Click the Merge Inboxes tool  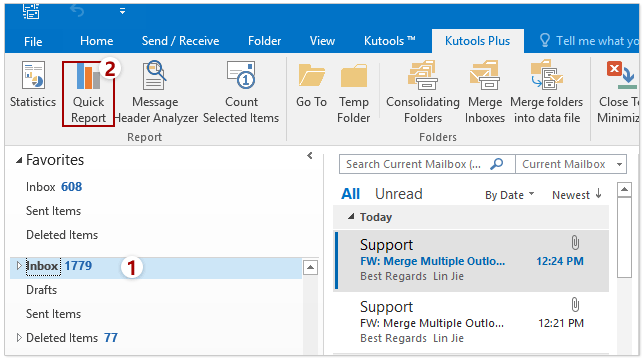pyautogui.click(x=485, y=92)
